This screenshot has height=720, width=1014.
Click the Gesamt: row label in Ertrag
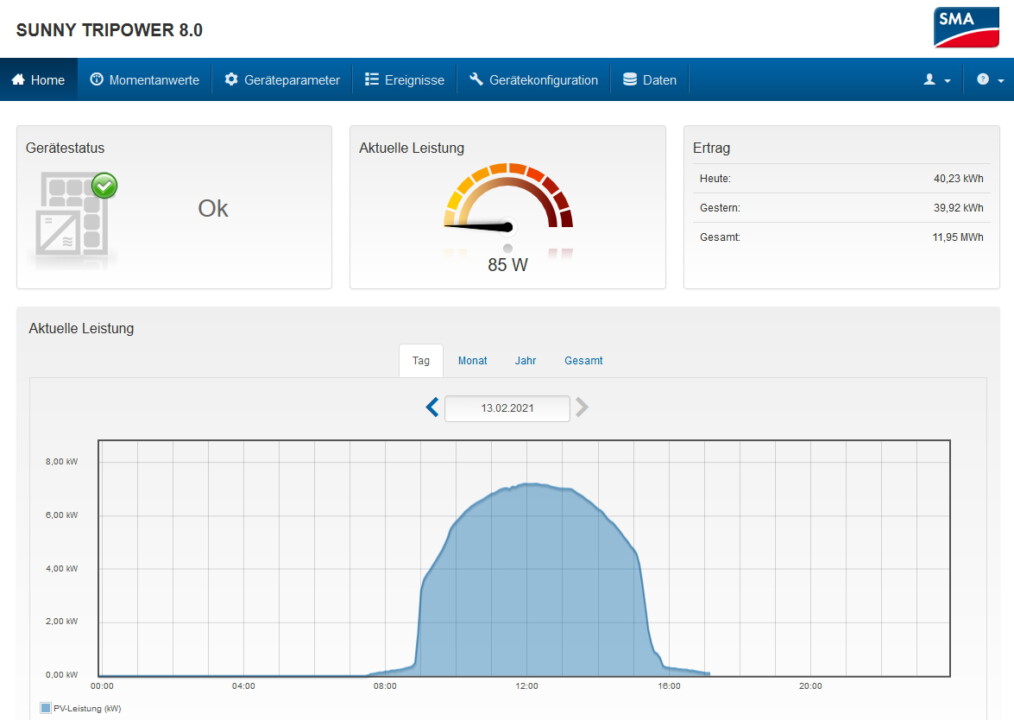coord(720,237)
